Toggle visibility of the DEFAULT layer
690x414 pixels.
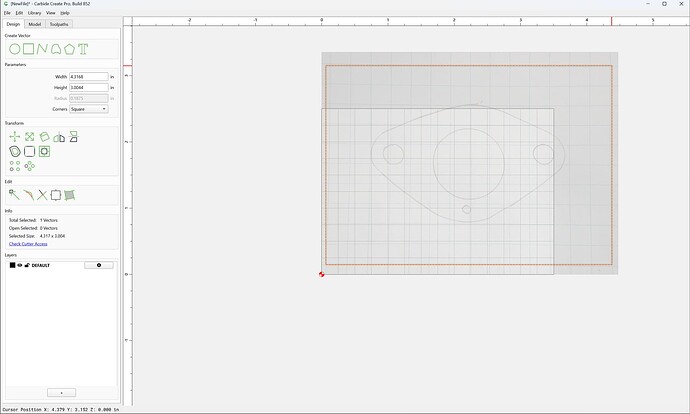click(20, 265)
